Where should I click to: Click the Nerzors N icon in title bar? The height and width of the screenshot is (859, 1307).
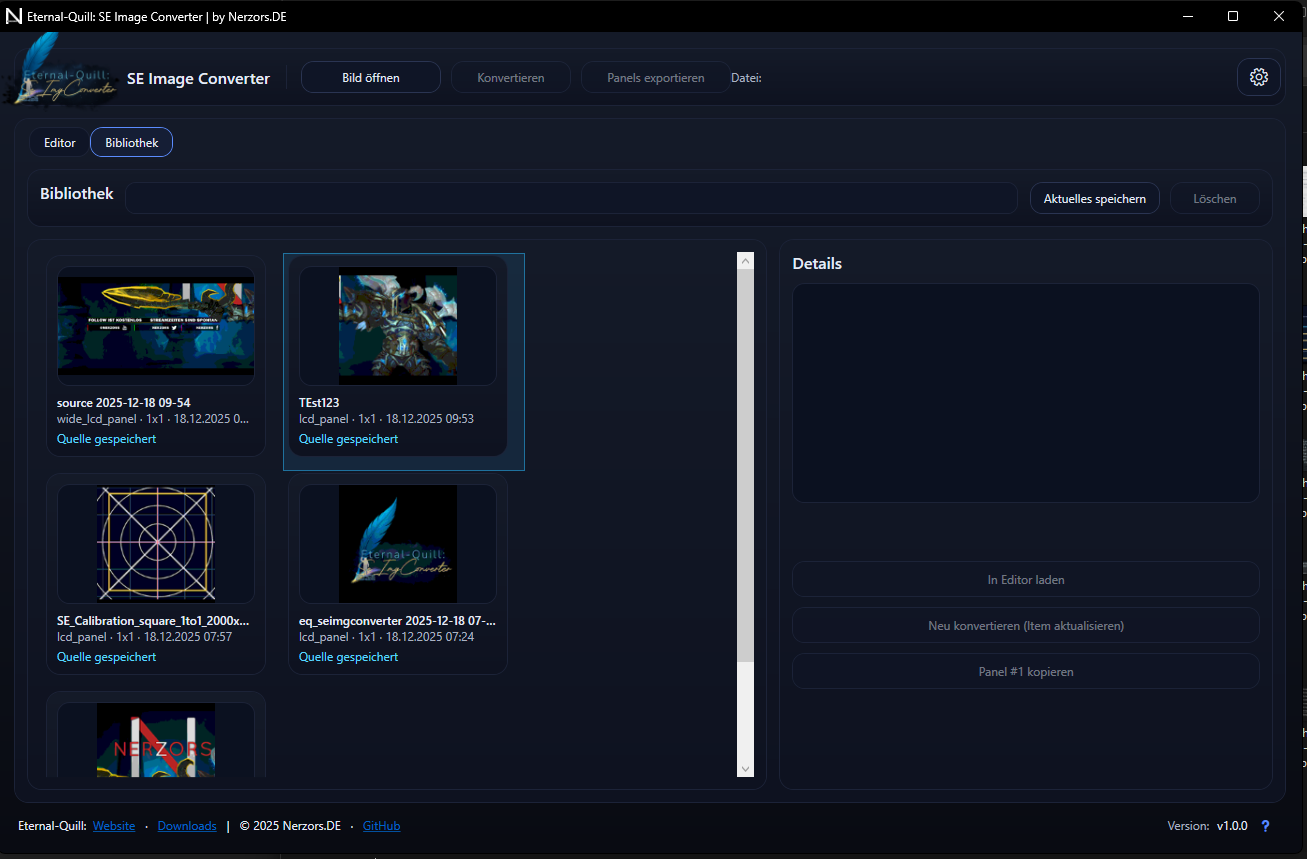tap(13, 16)
